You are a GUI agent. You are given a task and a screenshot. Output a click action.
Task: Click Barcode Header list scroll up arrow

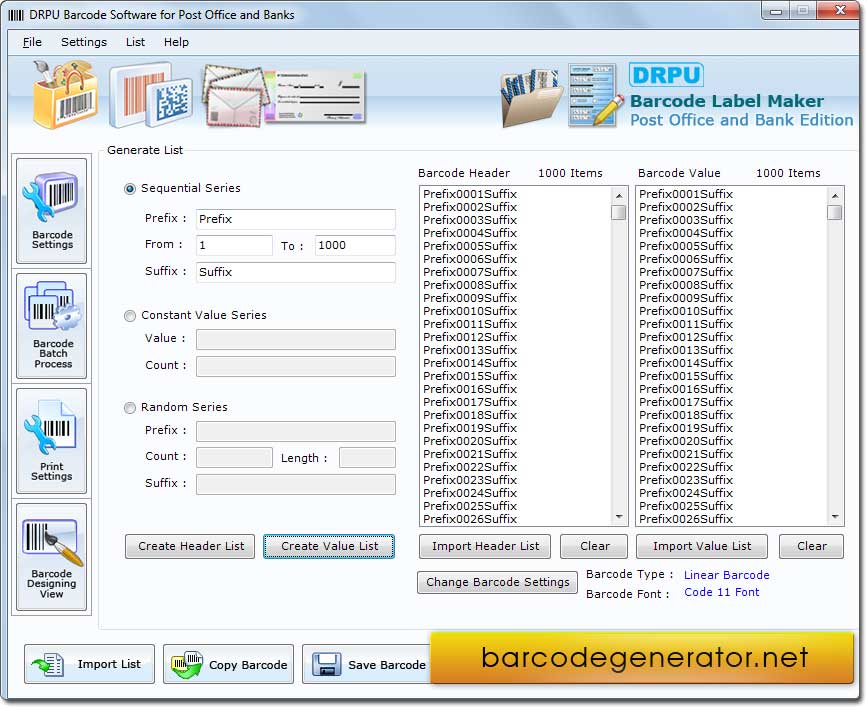(x=619, y=196)
